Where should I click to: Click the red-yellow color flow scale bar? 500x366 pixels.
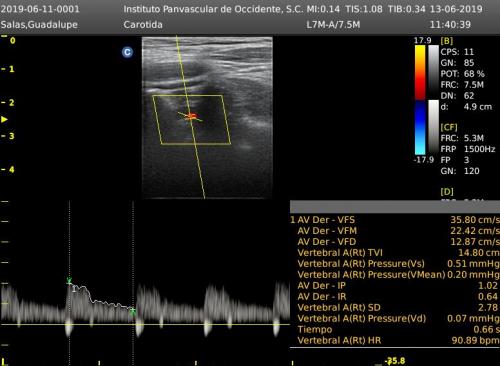tap(420, 72)
